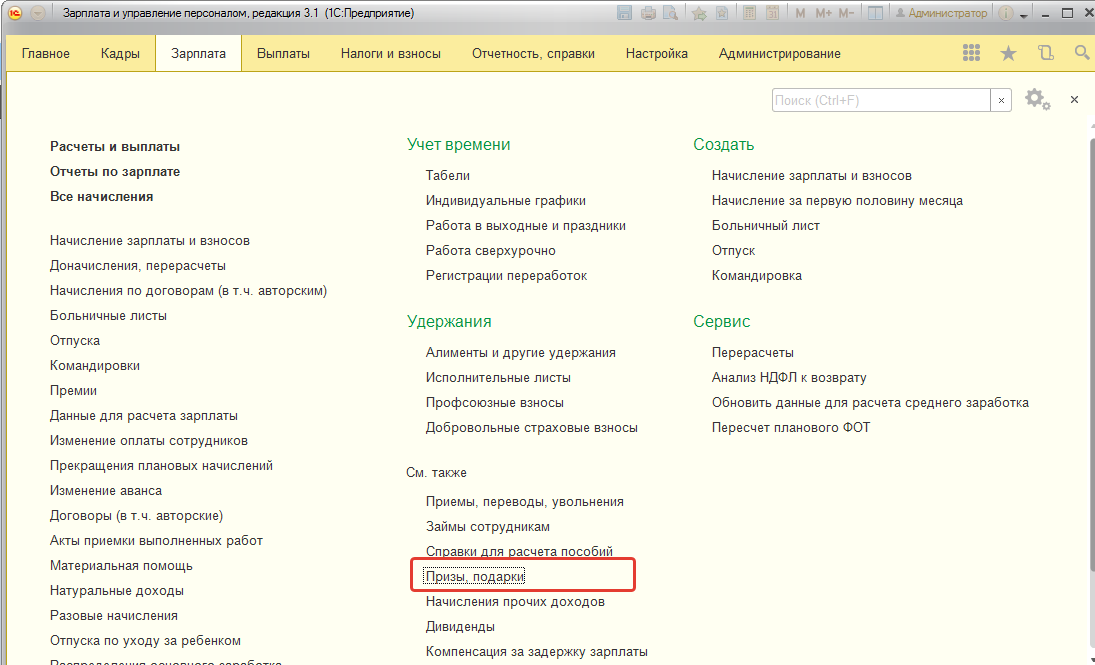Click the M memory button

coord(800,13)
